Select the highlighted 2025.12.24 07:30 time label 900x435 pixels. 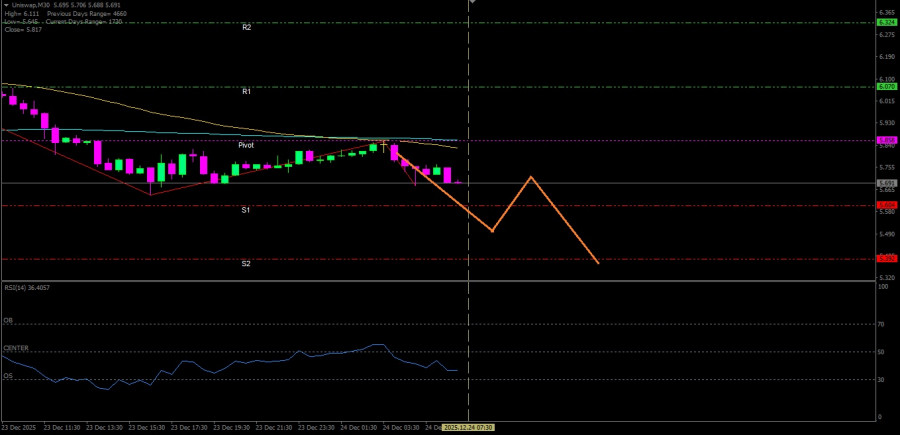click(x=468, y=427)
